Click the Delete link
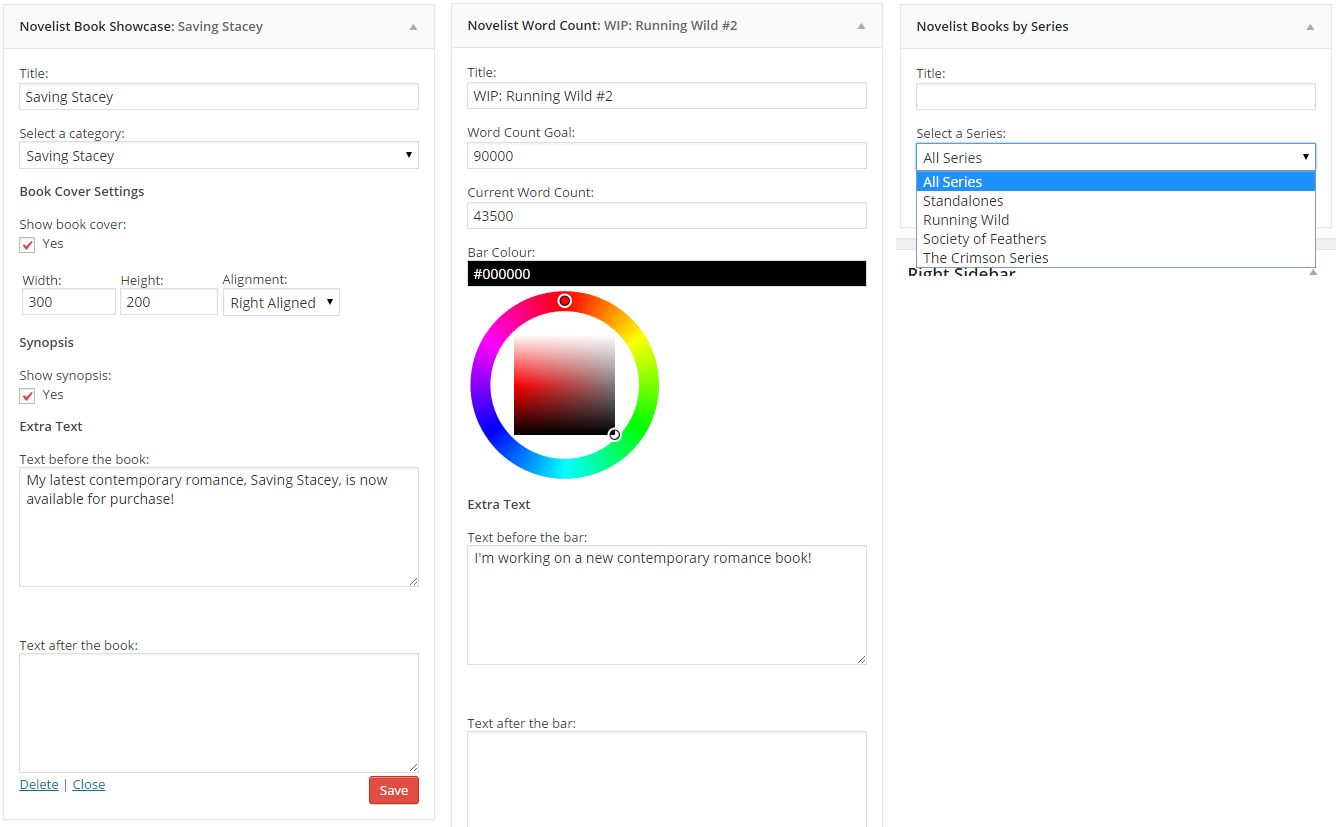Screen dimensions: 1336x827 tap(39, 785)
